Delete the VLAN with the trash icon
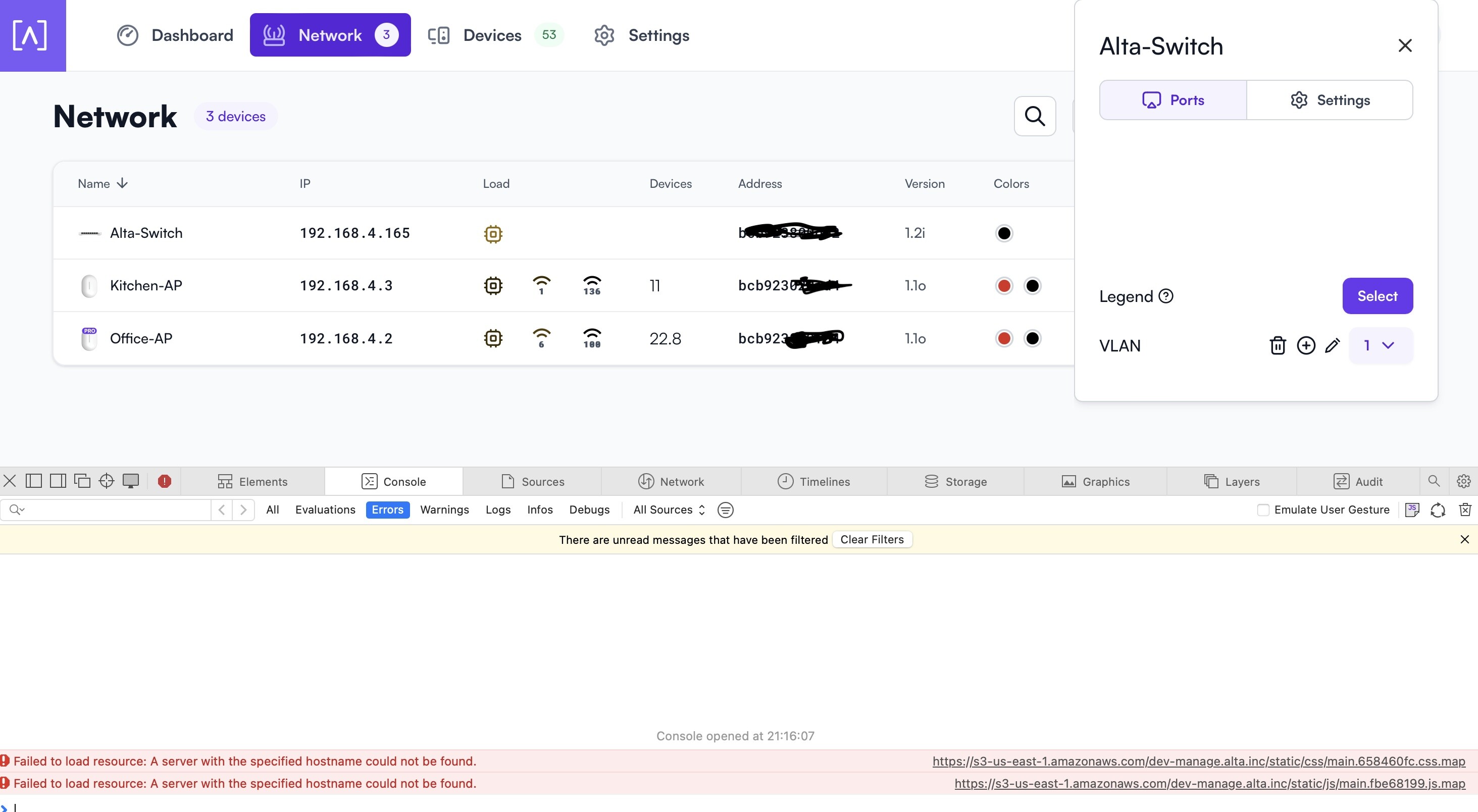The width and height of the screenshot is (1478, 812). (1278, 345)
